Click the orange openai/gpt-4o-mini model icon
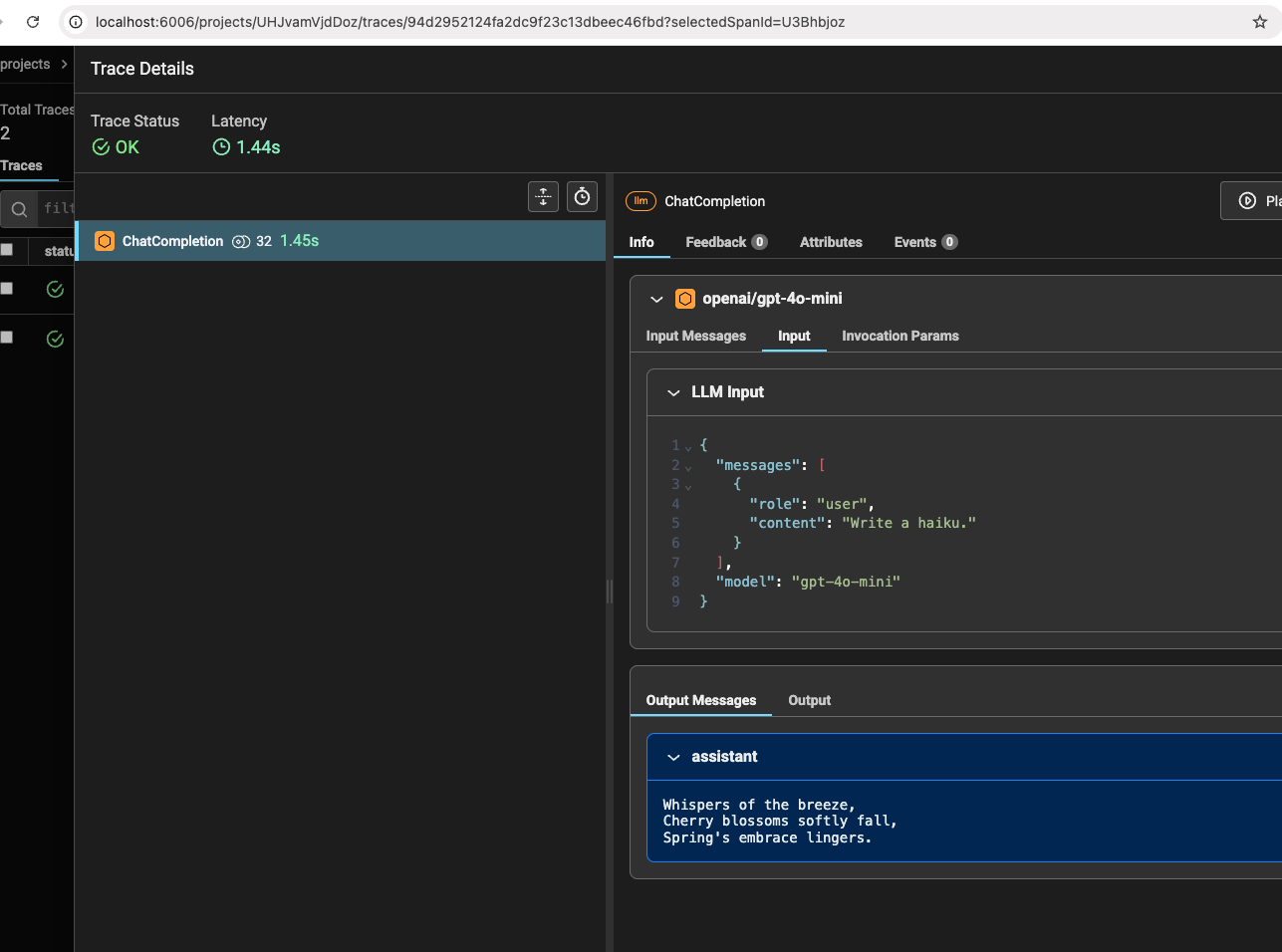The image size is (1282, 952). point(685,299)
